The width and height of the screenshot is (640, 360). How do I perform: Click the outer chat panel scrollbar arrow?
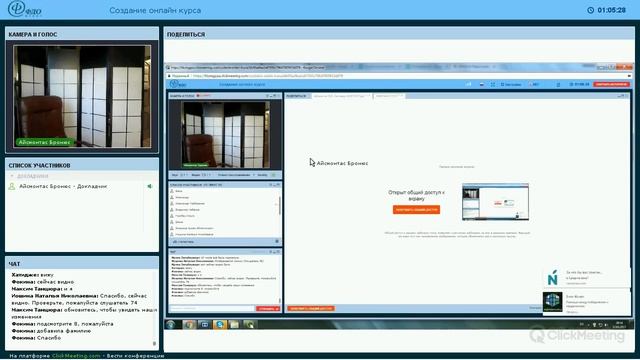coord(154,344)
